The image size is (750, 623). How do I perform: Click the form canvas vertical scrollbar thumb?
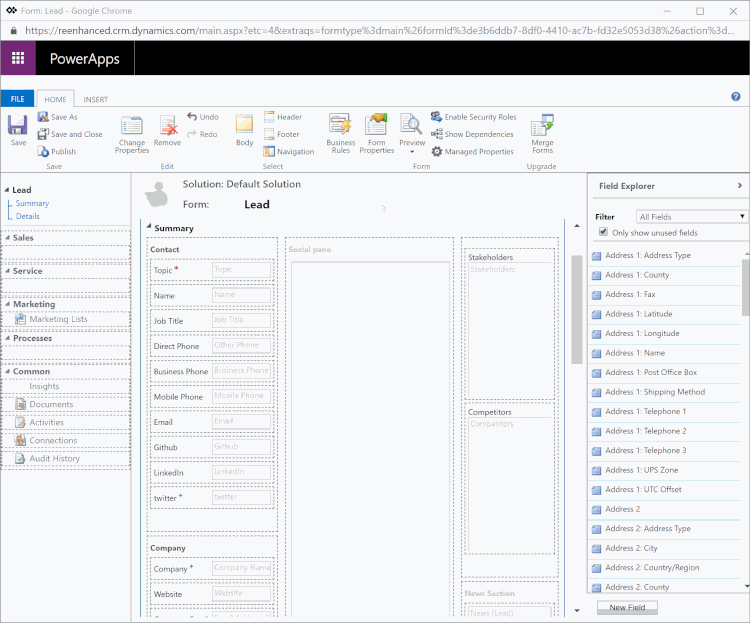pos(576,309)
